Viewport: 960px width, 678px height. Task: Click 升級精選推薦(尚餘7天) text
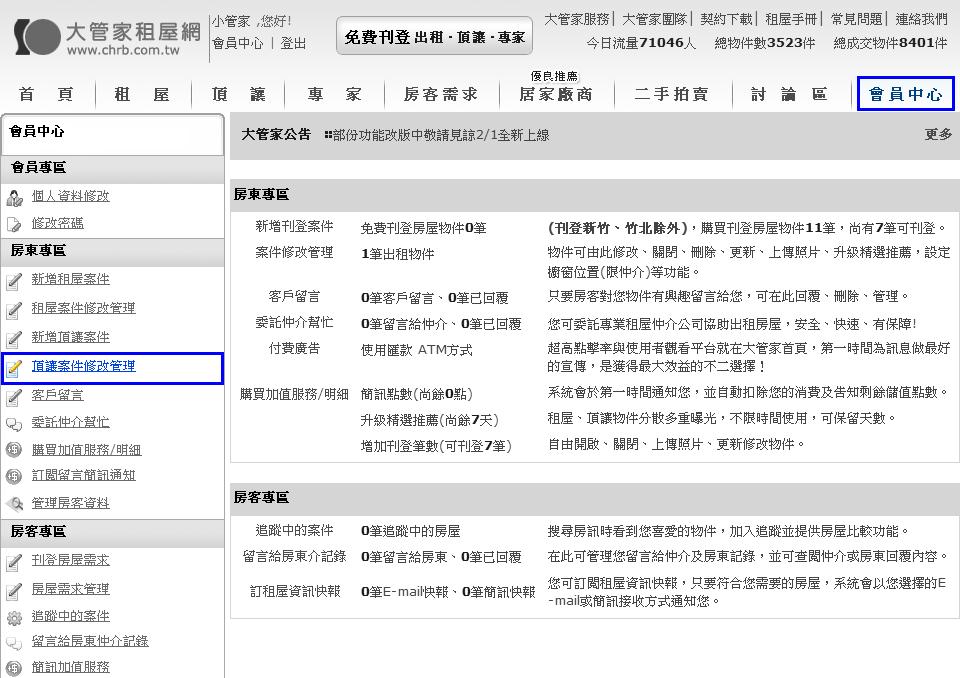(430, 420)
